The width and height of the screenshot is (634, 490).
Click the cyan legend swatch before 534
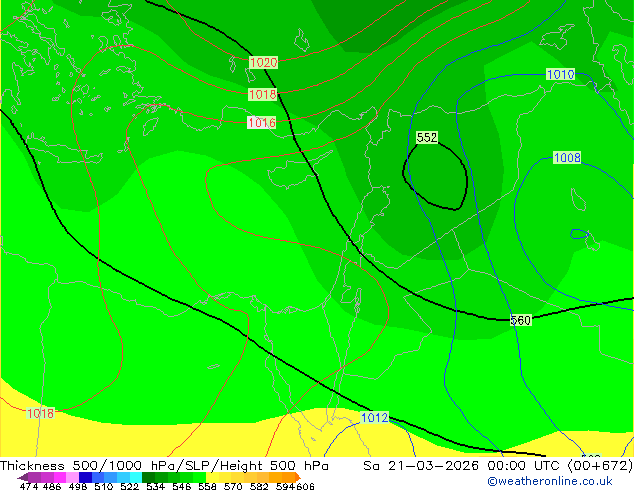[x=136, y=477]
